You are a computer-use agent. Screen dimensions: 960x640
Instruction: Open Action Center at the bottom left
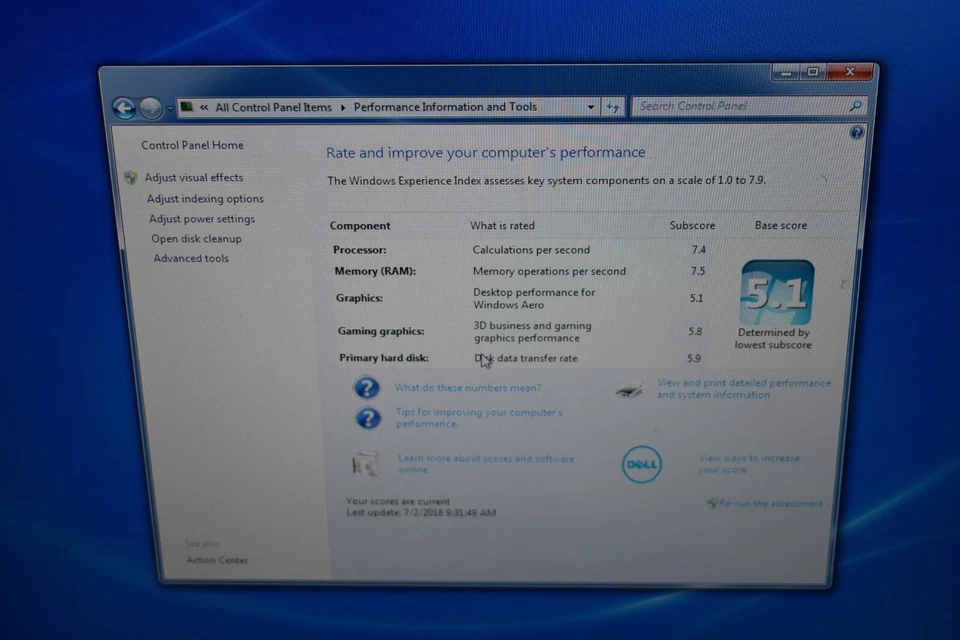217,560
